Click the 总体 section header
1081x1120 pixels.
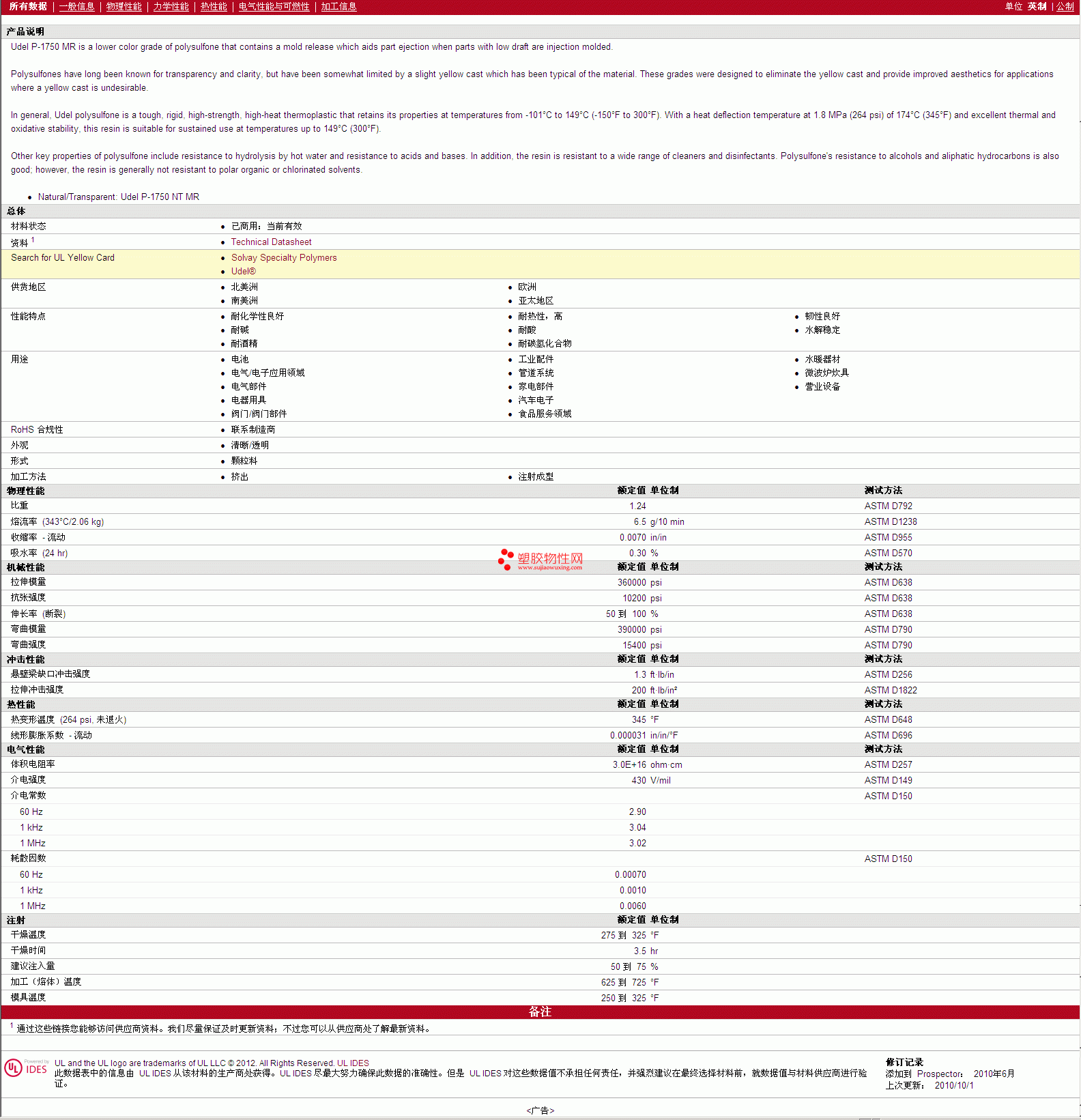point(16,212)
